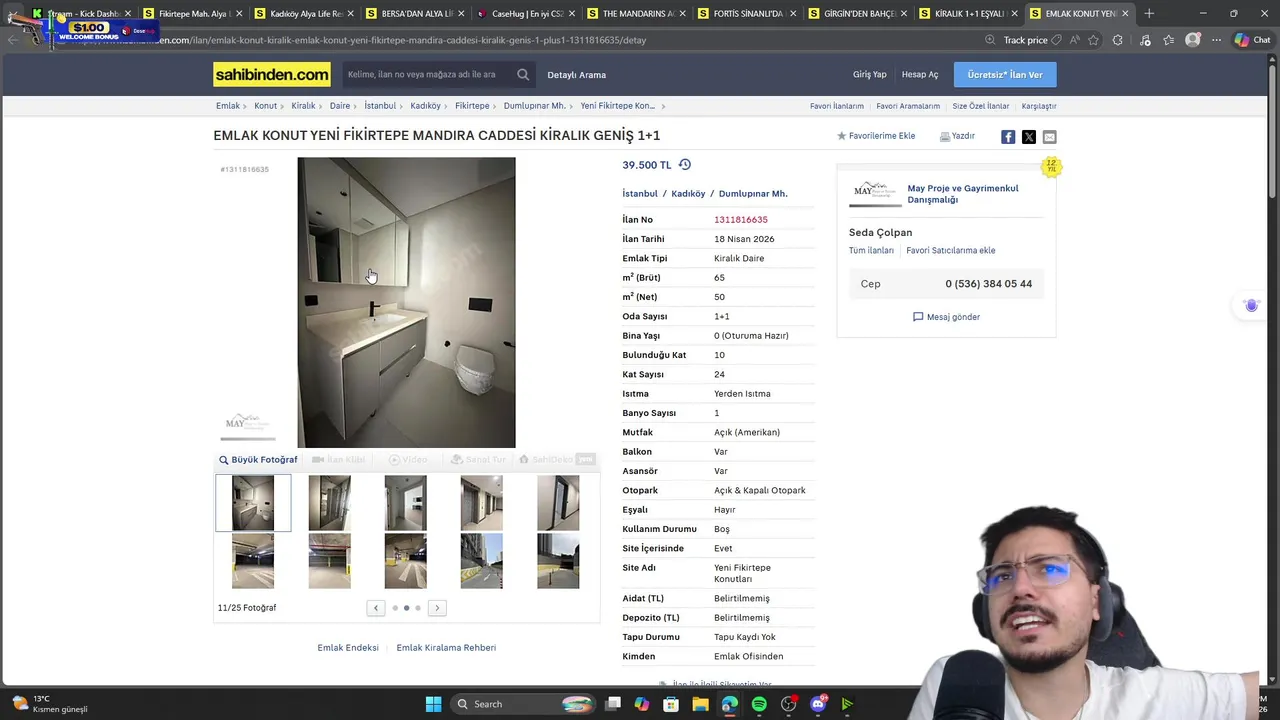Share the listing on X
The height and width of the screenshot is (720, 1280).
coord(1029,137)
